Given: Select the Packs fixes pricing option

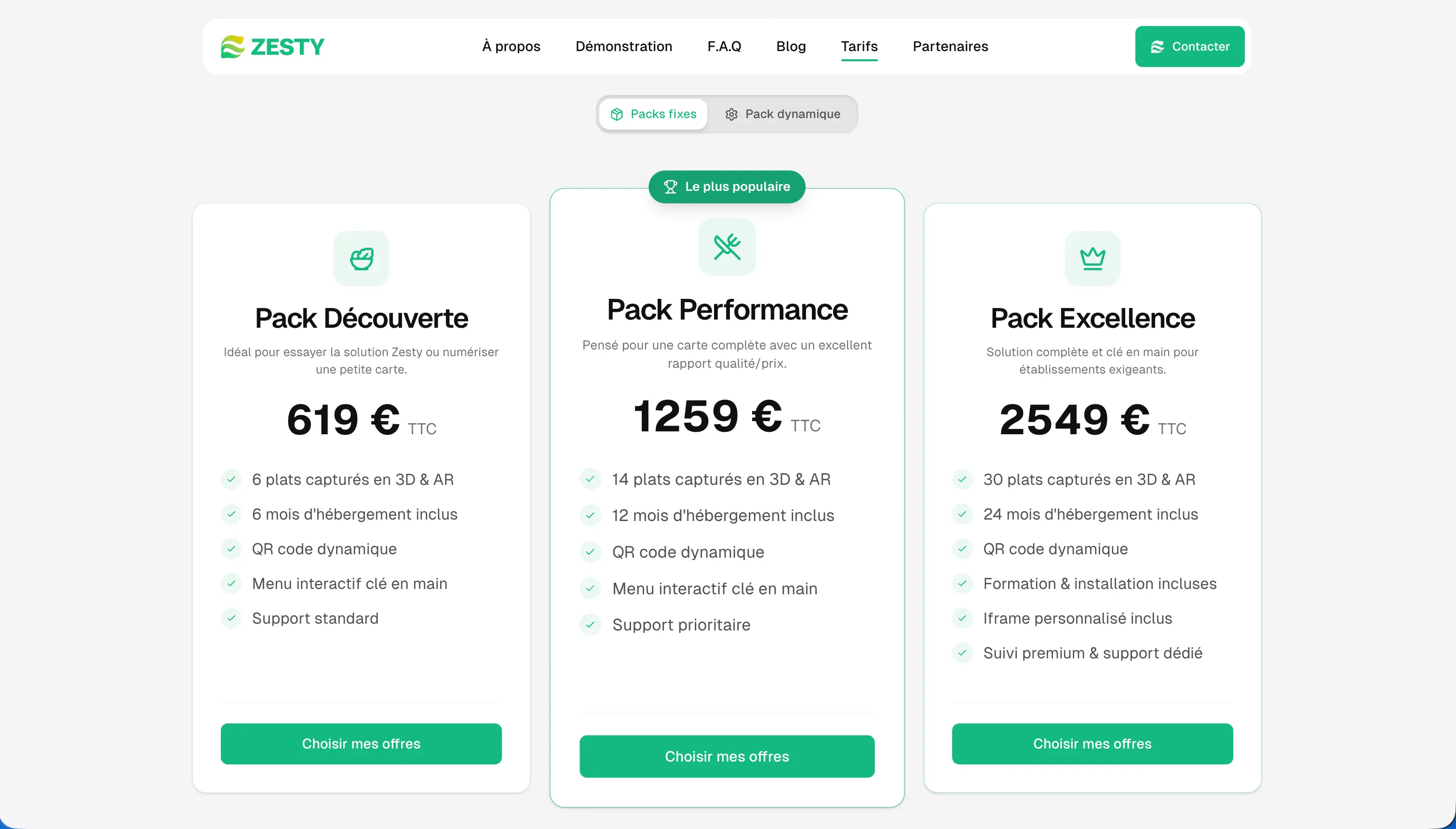Looking at the screenshot, I should 653,114.
